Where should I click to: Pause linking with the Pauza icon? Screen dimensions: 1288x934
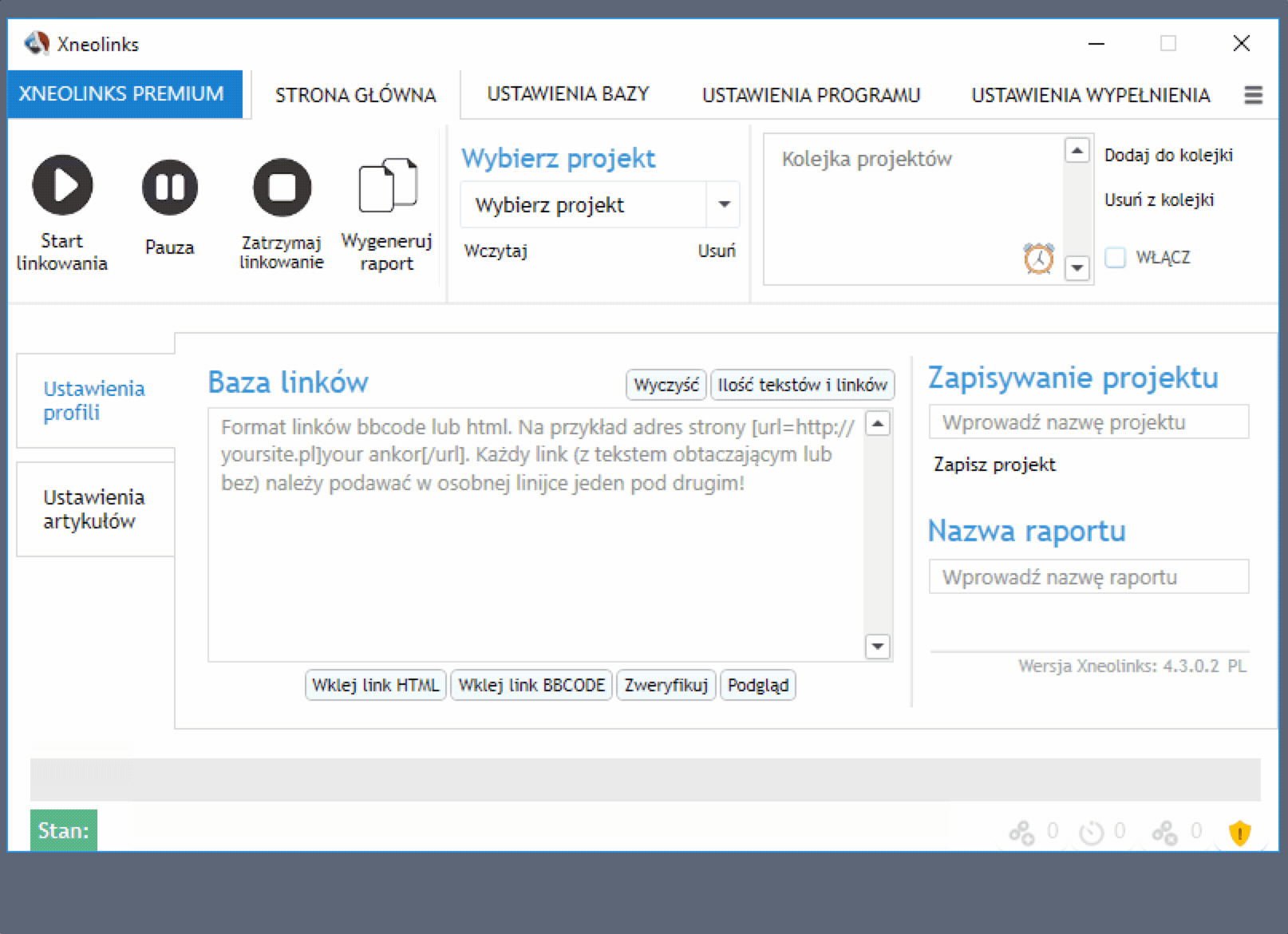coord(169,187)
